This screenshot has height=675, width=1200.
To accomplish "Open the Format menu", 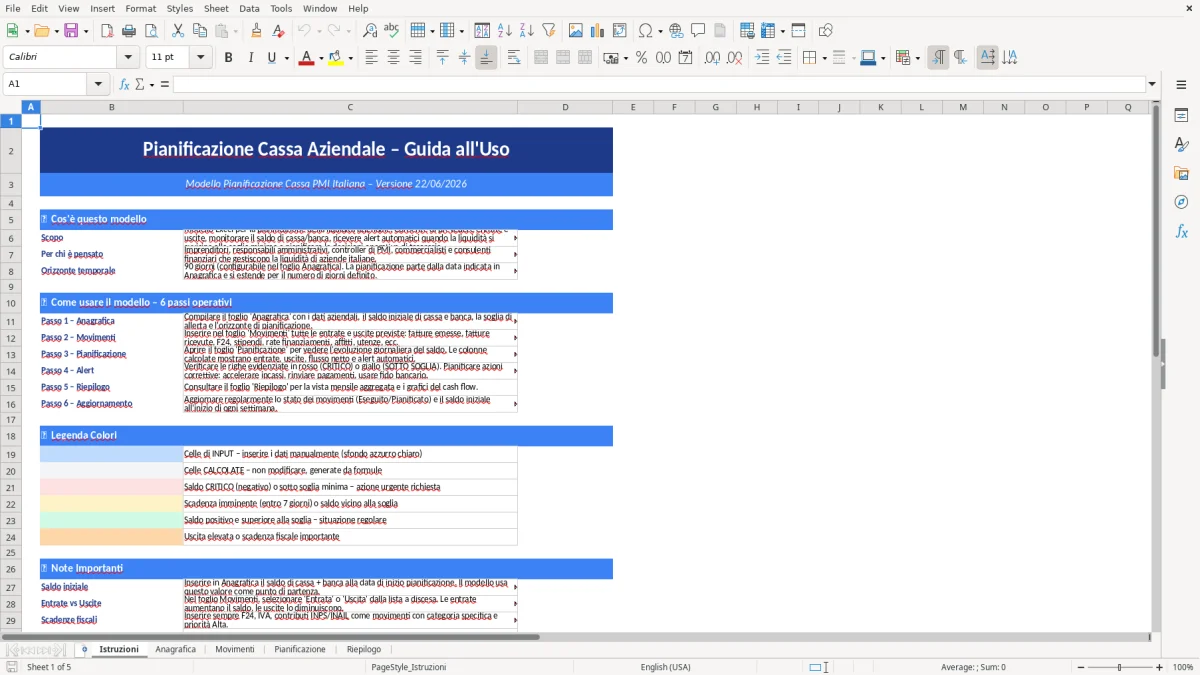I will point(140,8).
